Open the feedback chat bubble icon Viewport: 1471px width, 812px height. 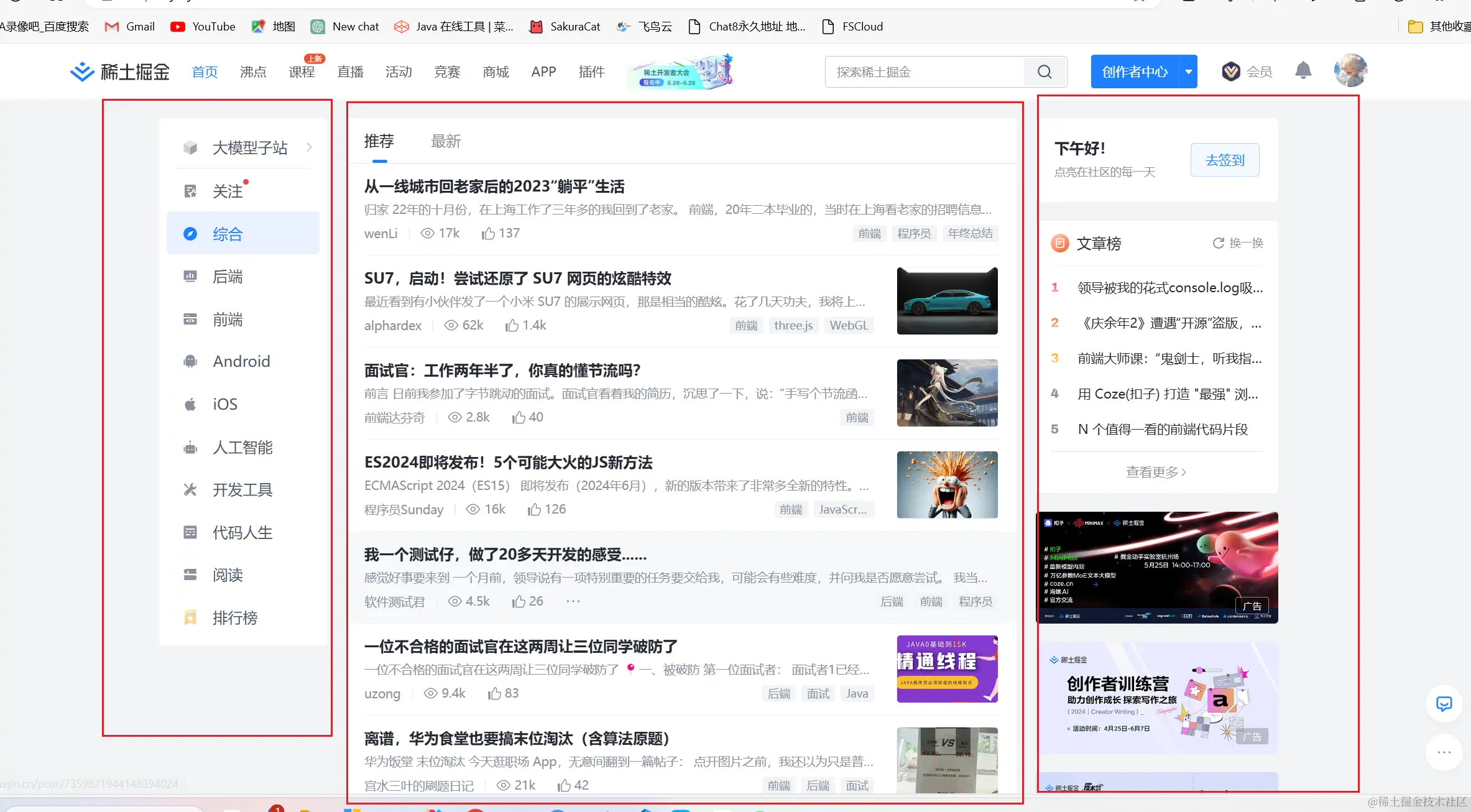[x=1444, y=704]
